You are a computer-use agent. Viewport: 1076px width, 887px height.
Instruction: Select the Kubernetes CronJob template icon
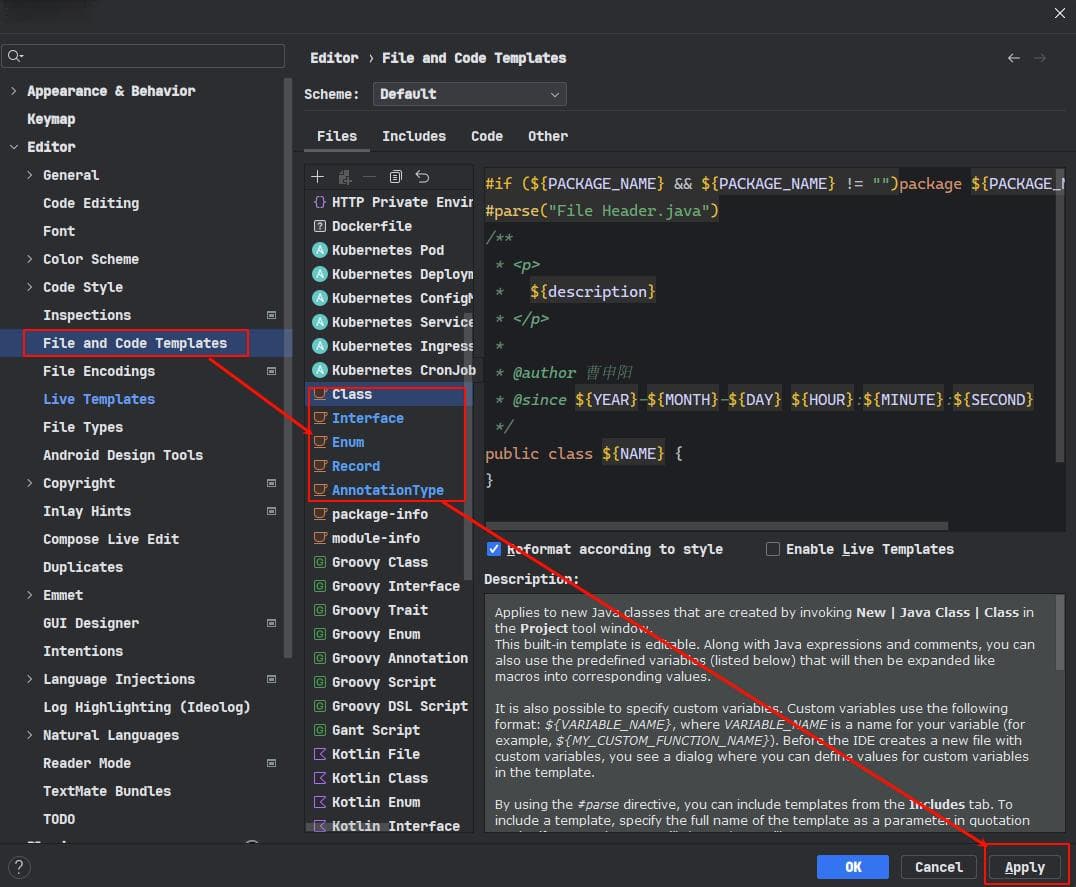point(319,370)
